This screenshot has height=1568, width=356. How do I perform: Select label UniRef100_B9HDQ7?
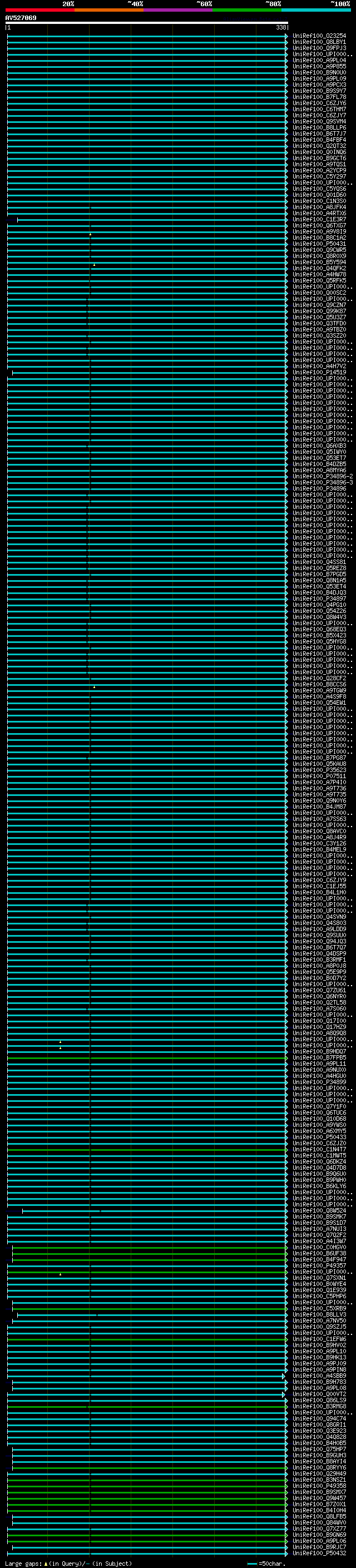(x=319, y=1052)
